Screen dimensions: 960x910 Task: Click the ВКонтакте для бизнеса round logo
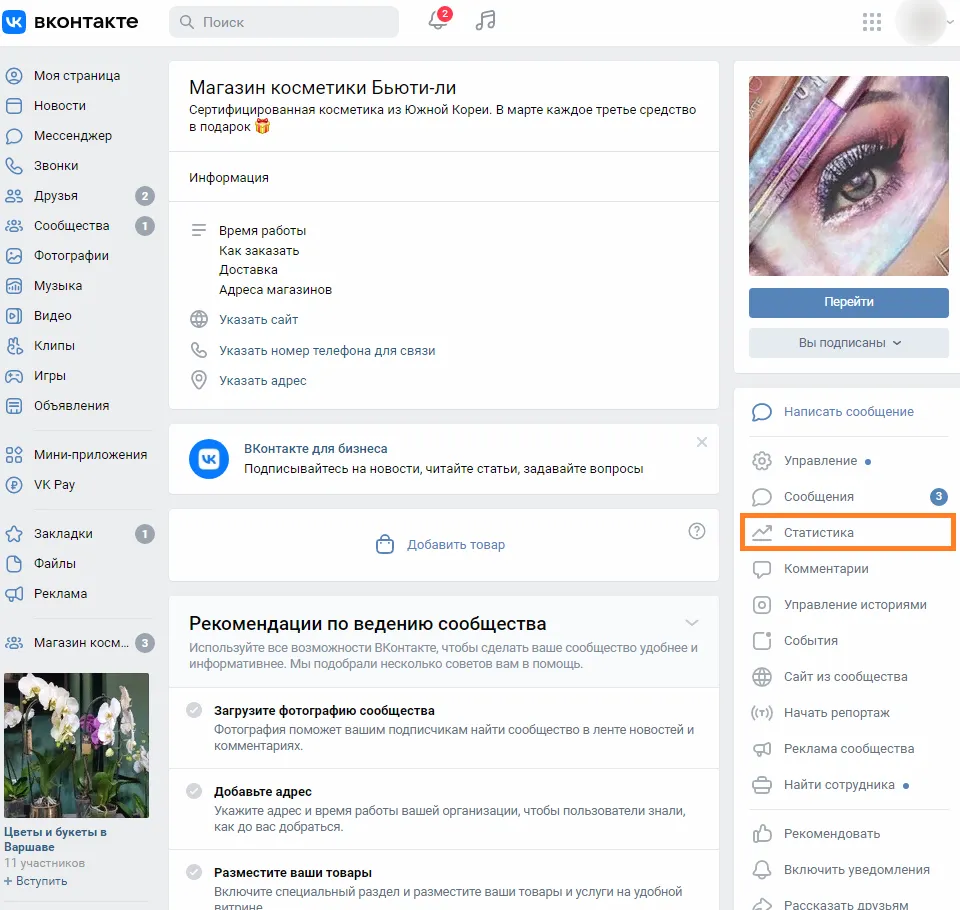(x=209, y=459)
